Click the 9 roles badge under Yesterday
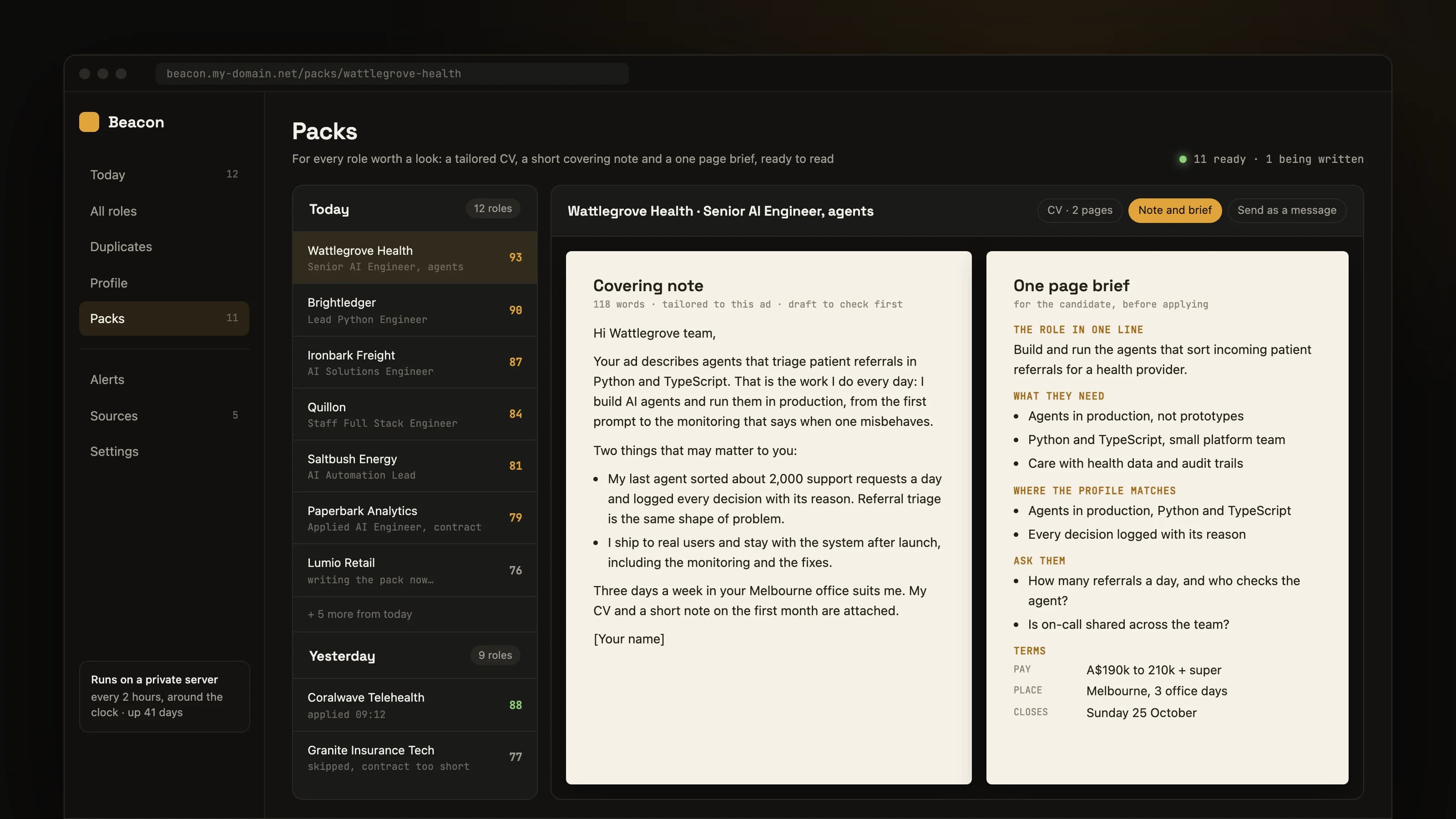This screenshot has height=819, width=1456. pyautogui.click(x=495, y=655)
